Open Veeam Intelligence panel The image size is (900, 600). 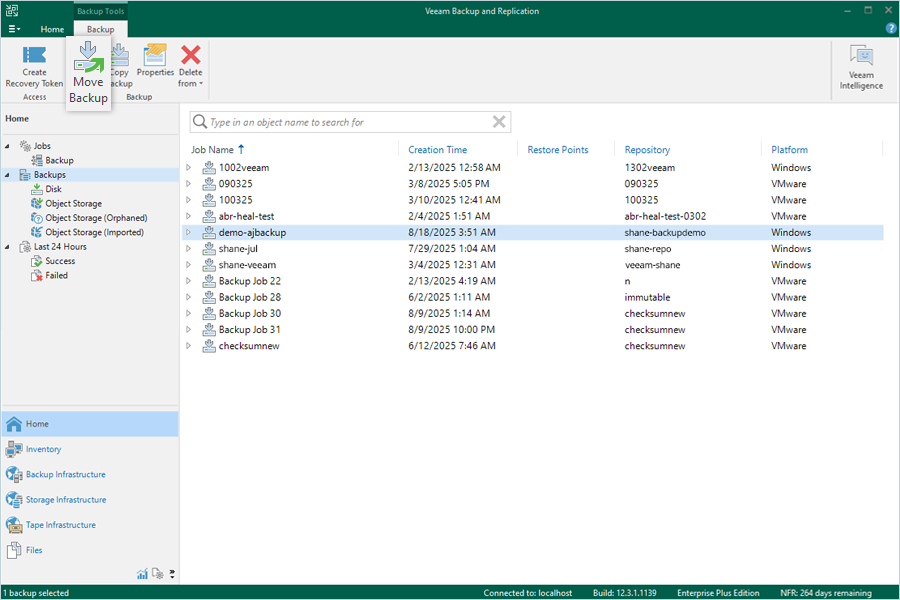(861, 67)
